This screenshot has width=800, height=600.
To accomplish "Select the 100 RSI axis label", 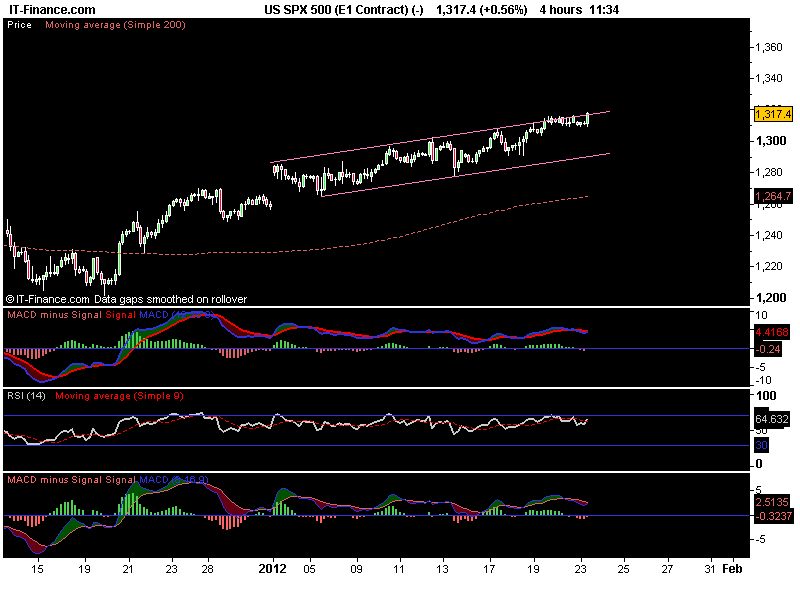I will point(766,396).
